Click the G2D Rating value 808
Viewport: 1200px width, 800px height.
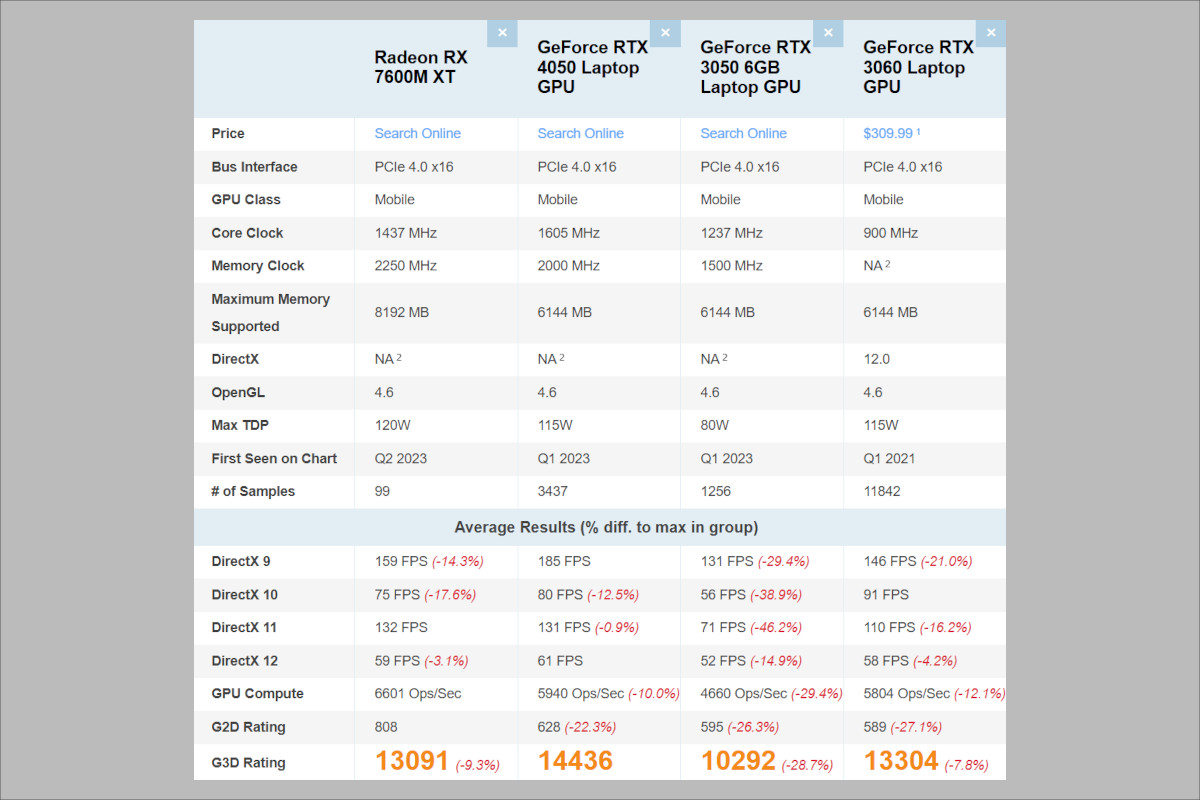click(x=386, y=727)
